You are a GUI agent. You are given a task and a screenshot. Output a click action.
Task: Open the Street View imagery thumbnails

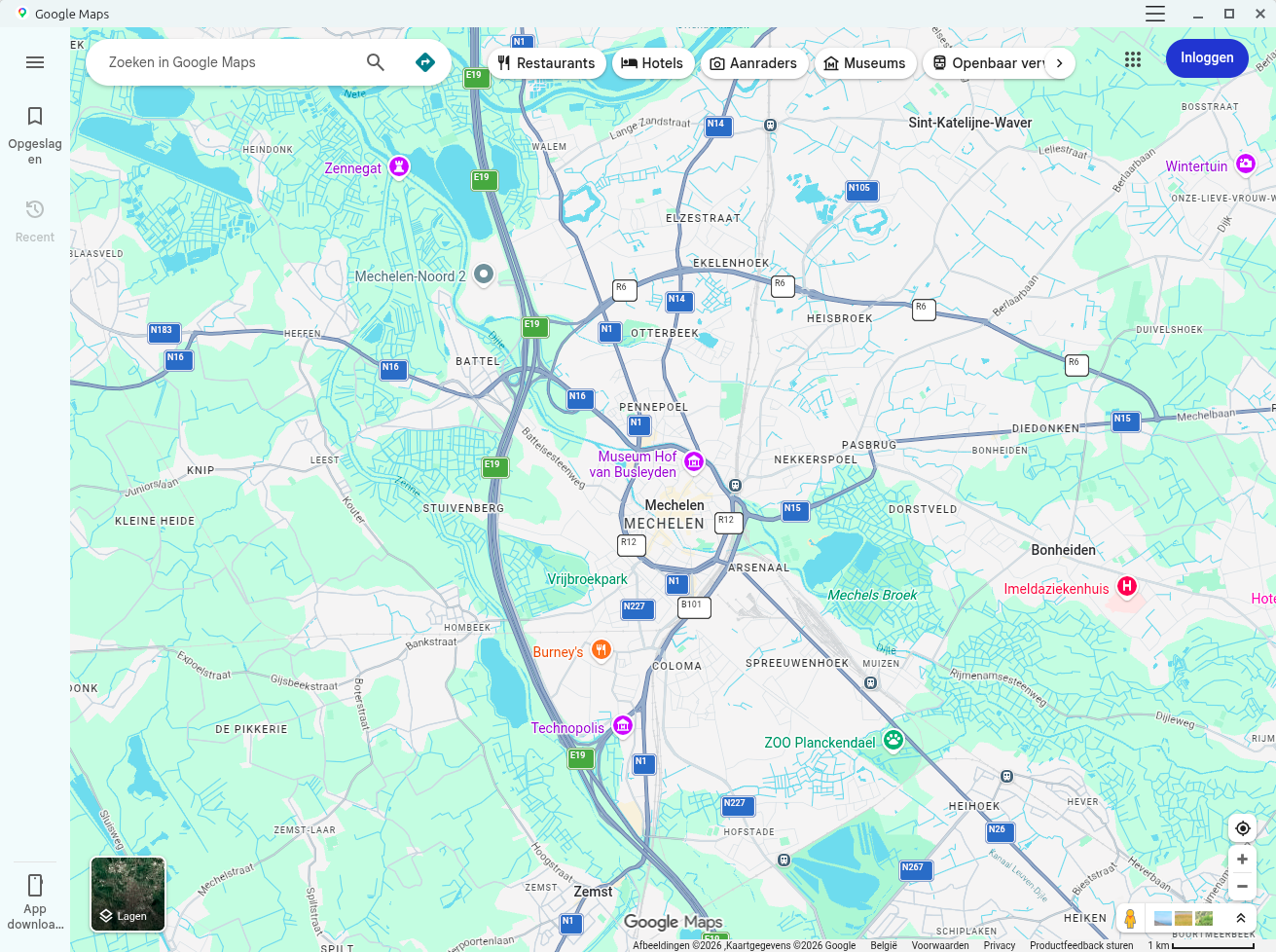point(1184,918)
